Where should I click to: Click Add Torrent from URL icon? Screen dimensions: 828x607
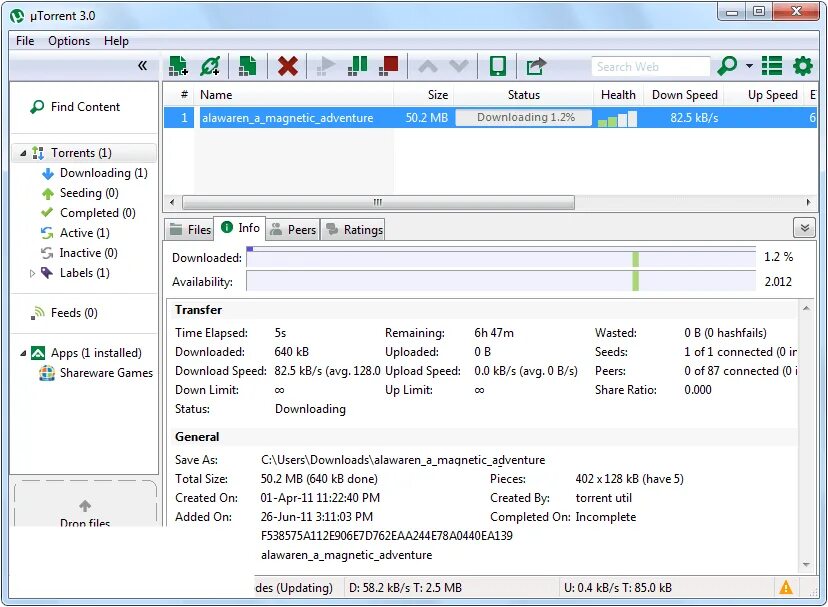(x=210, y=66)
